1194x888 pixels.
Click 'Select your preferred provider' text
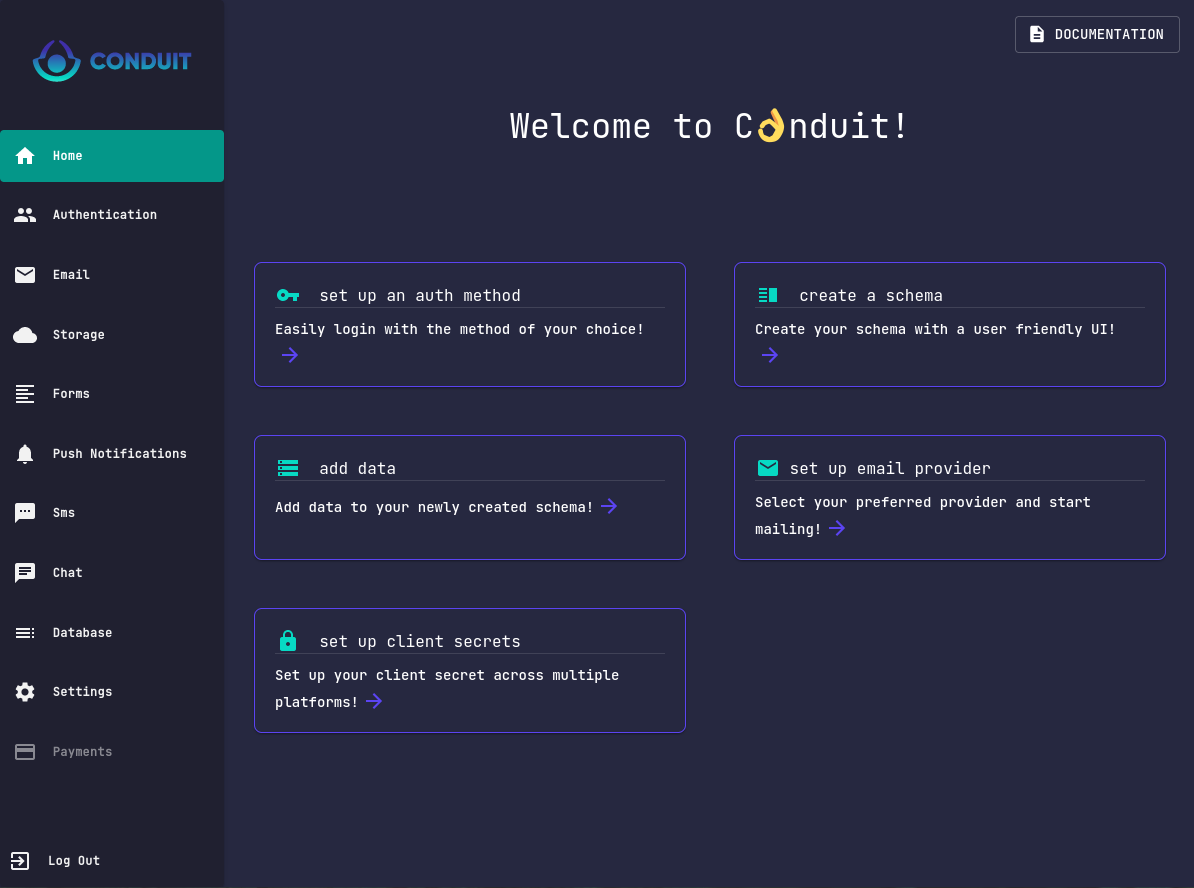click(x=882, y=503)
